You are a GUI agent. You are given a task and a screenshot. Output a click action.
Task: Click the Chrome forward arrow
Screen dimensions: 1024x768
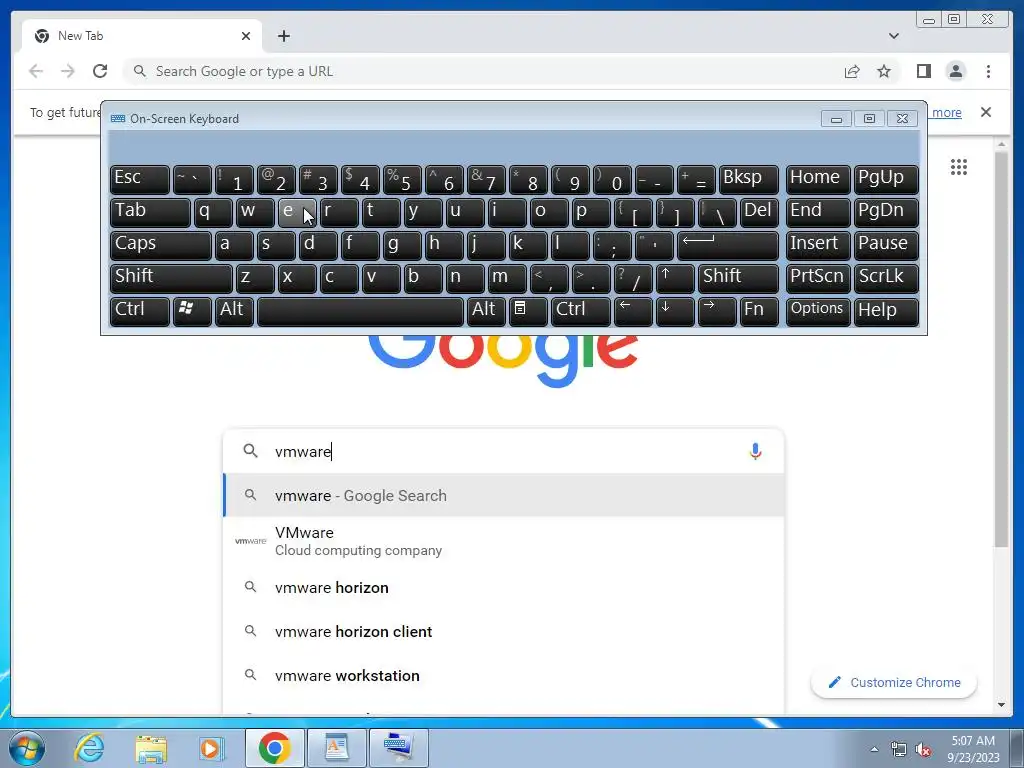point(68,71)
